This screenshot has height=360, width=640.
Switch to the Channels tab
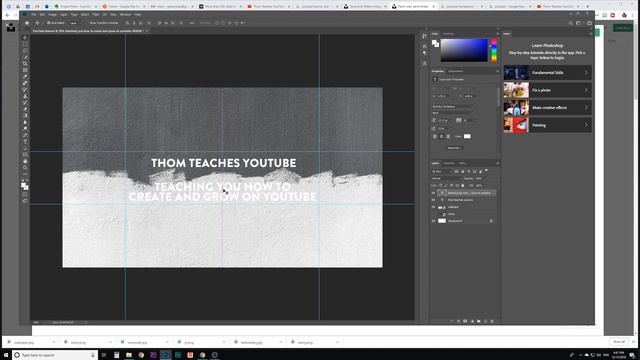[449, 163]
